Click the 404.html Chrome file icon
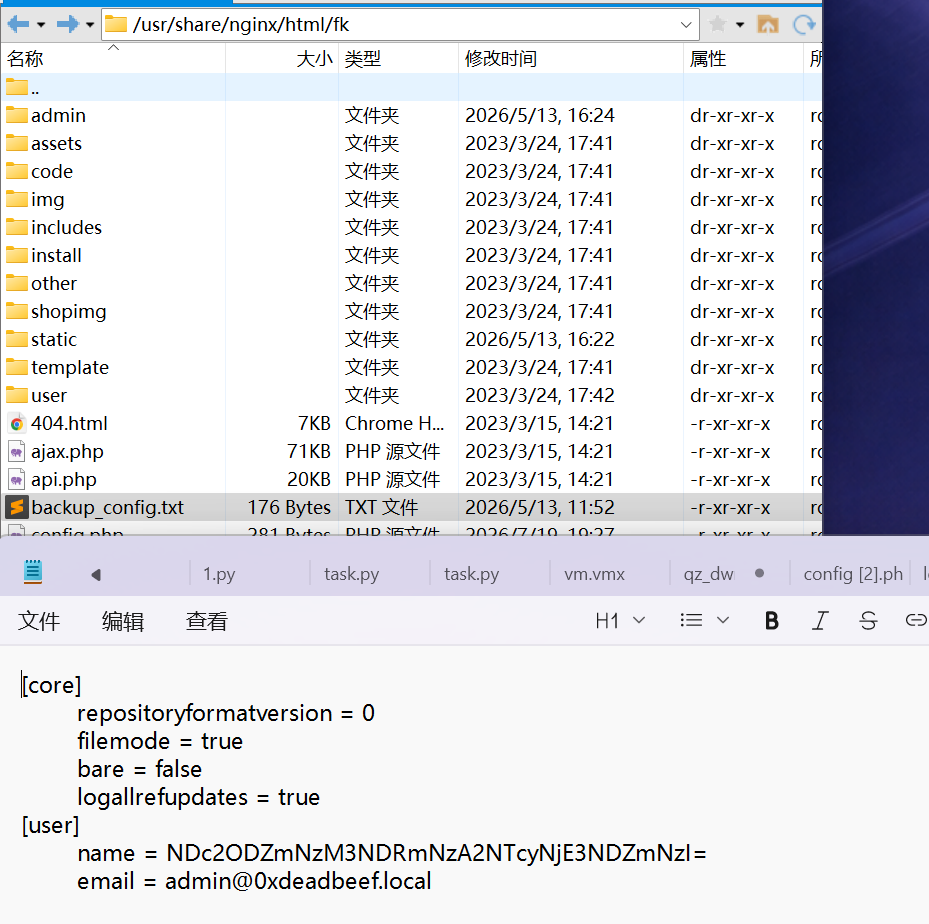This screenshot has height=924, width=929. click(17, 424)
